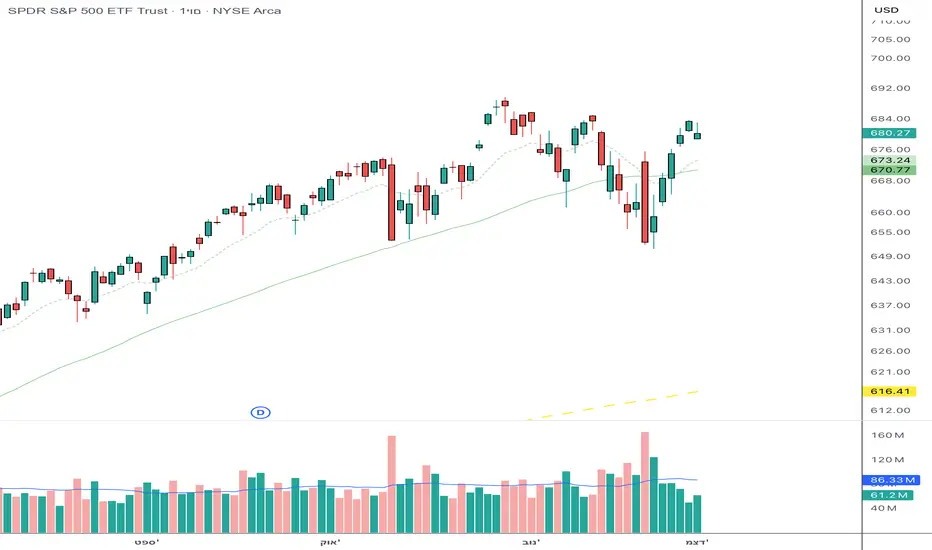This screenshot has width=932, height=550.
Task: Click the large red October candle
Action: [391, 202]
